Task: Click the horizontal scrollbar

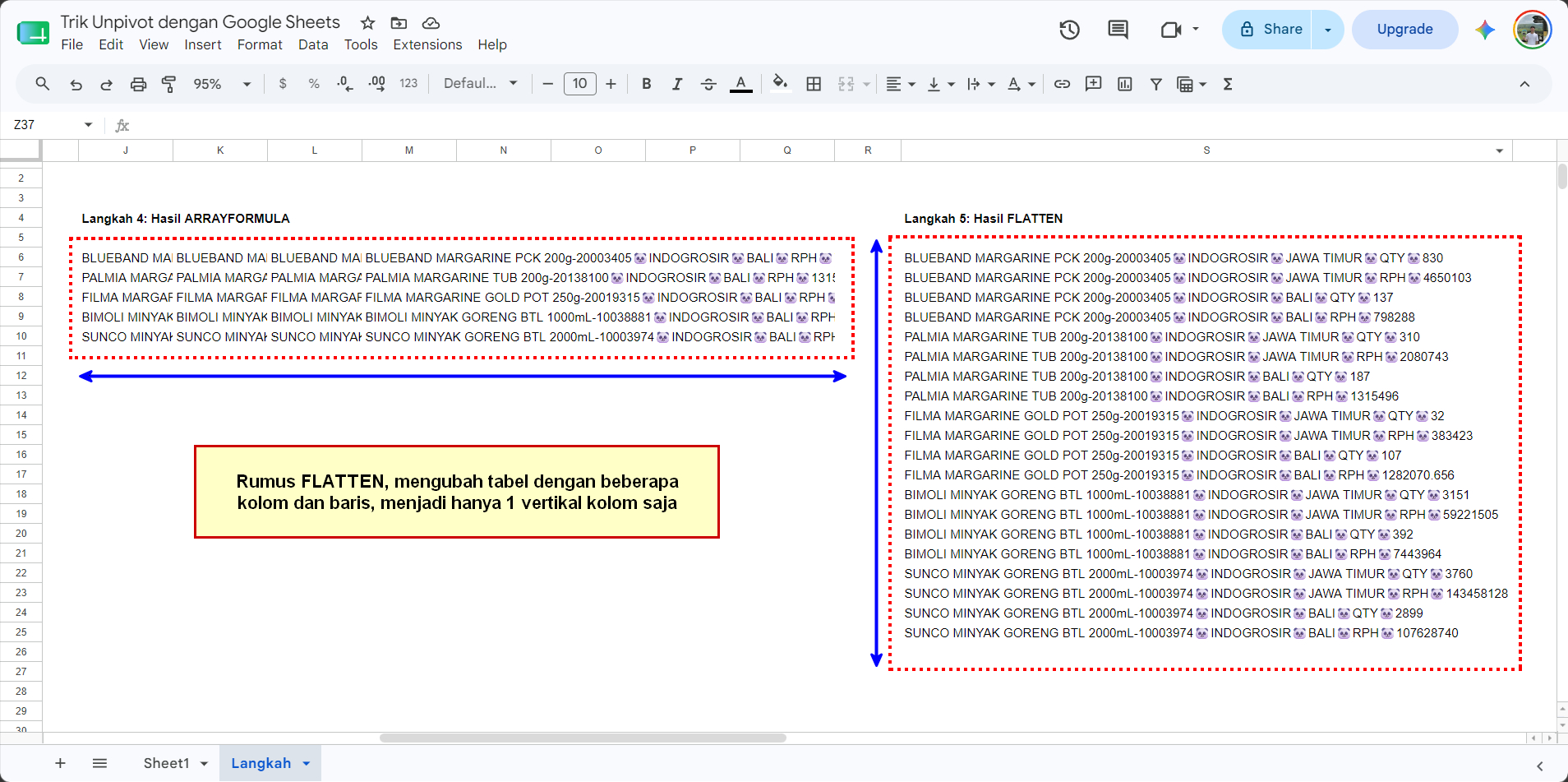Action: coord(583,738)
